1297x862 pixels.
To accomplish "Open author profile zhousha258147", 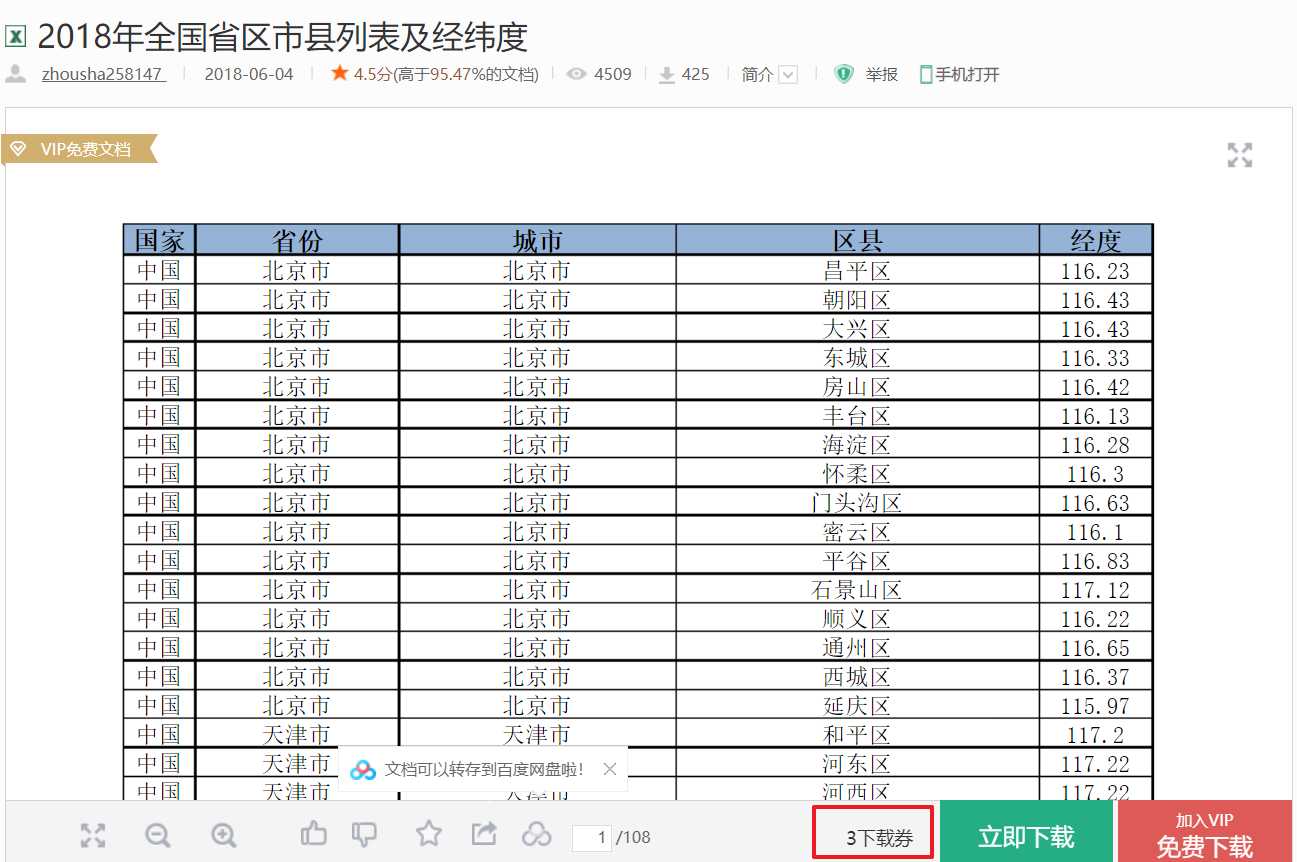I will (x=103, y=74).
